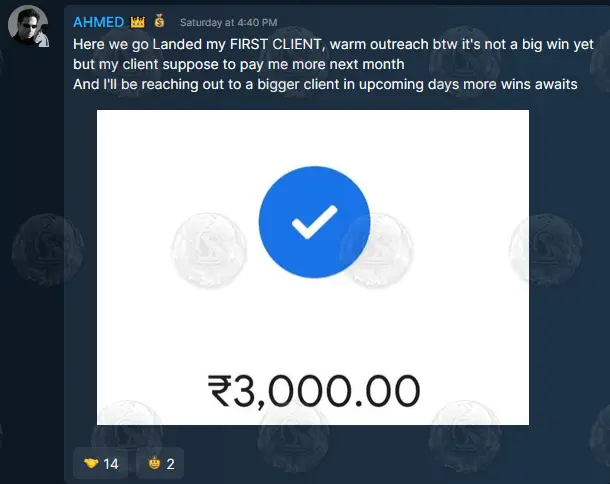Viewport: 610px width, 484px height.
Task: Click the smiling crowned face emoji reaction
Action: 154,463
